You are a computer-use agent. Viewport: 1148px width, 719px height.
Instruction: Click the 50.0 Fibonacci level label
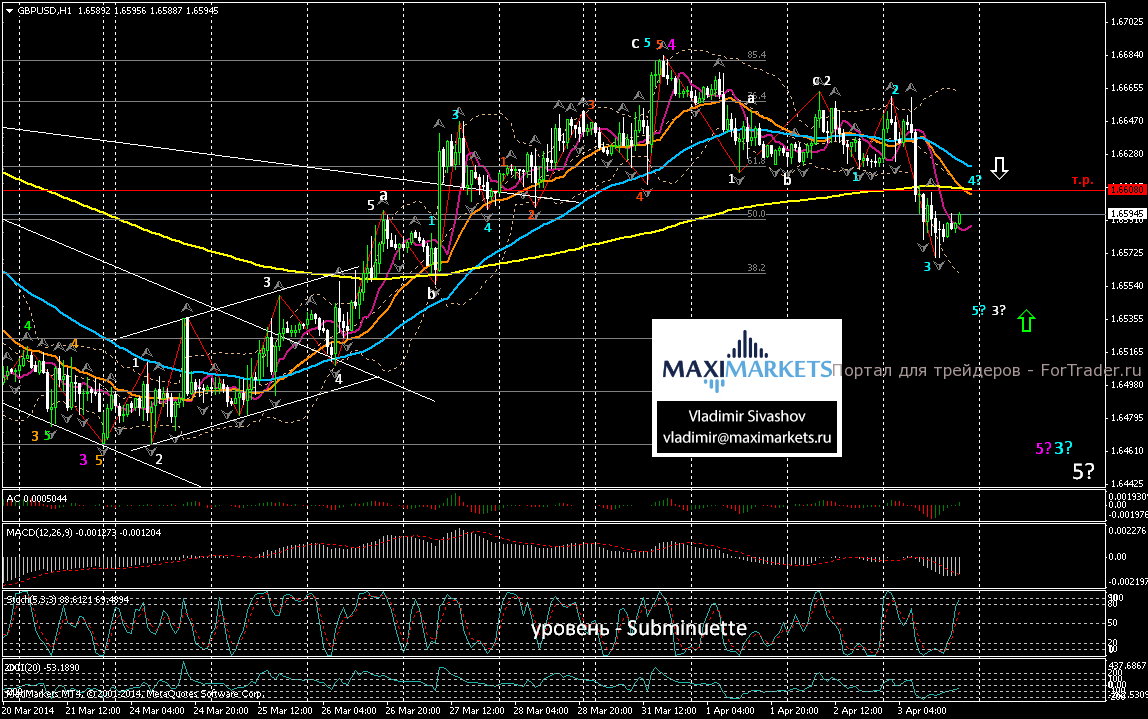tap(757, 214)
